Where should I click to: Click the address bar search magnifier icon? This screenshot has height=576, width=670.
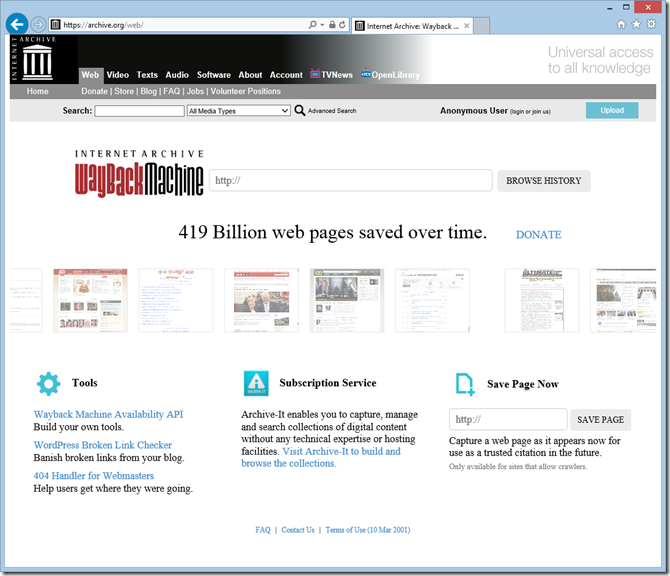tap(312, 25)
